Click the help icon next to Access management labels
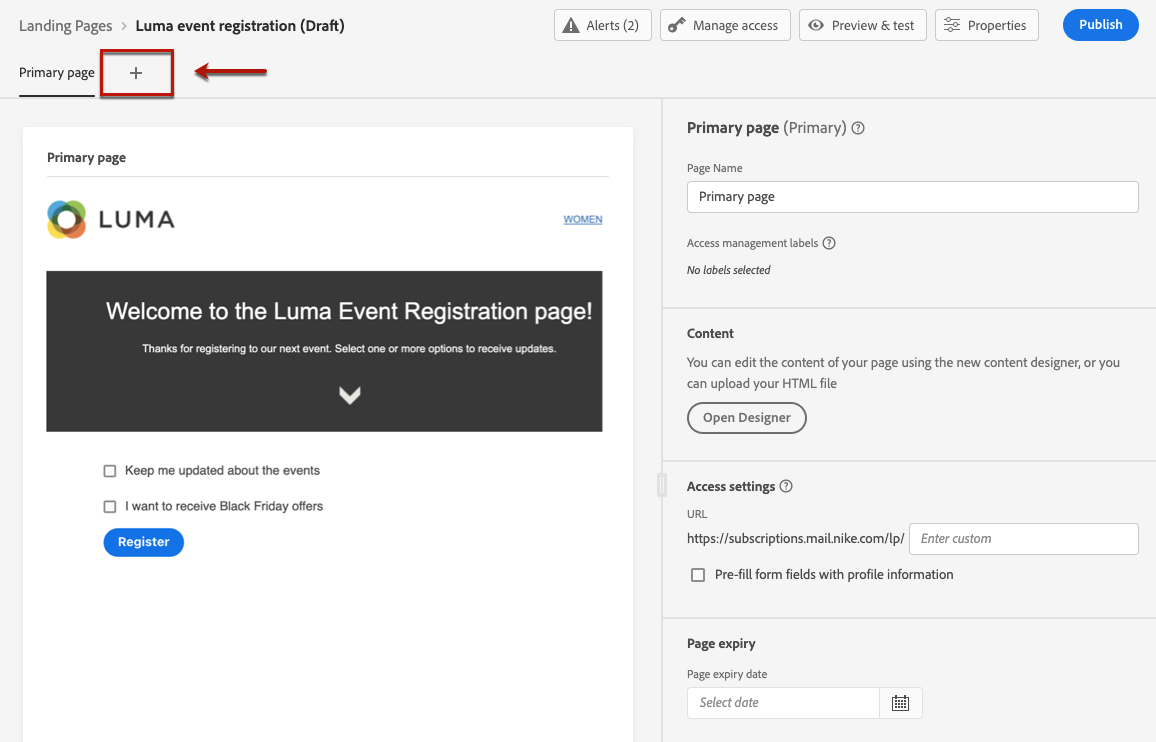Screen dimensions: 1156x742 pos(829,243)
